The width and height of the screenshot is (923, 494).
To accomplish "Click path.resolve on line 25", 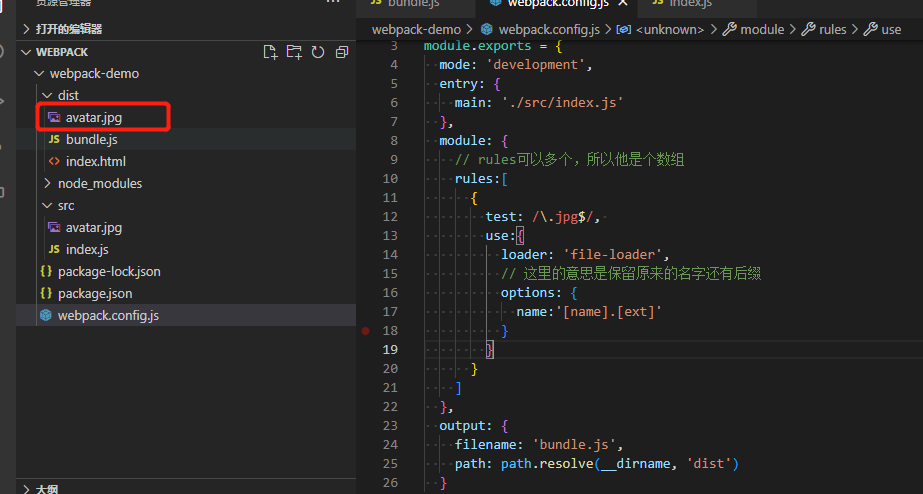I will coord(547,463).
